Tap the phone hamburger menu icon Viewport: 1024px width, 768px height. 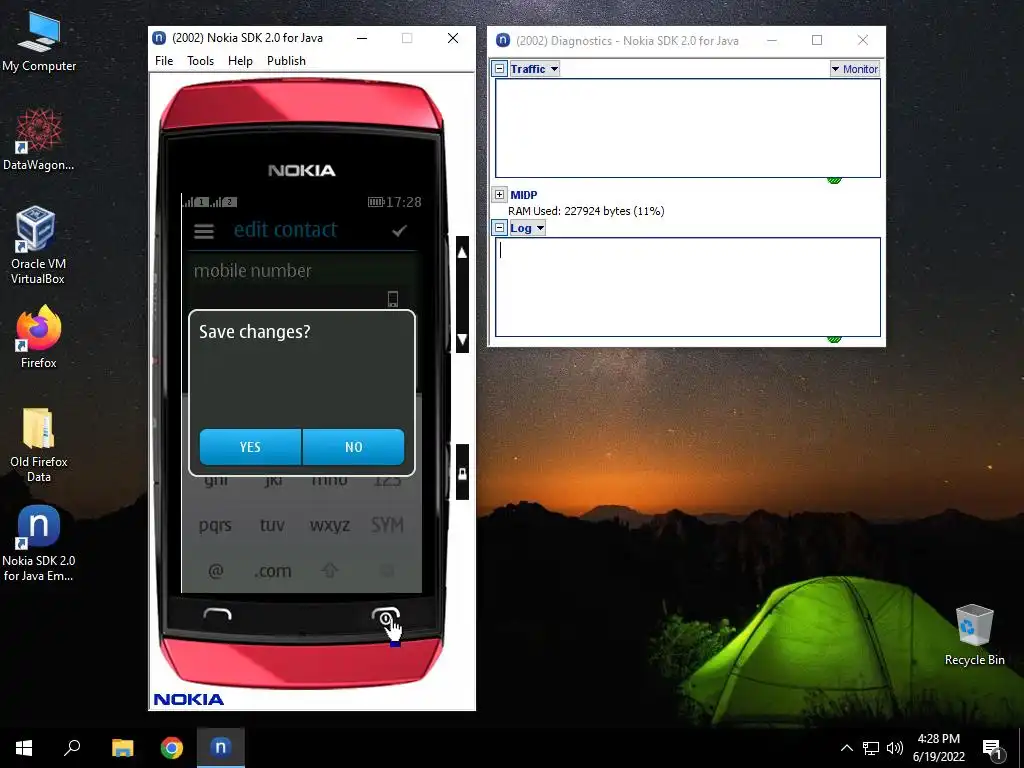(x=204, y=231)
